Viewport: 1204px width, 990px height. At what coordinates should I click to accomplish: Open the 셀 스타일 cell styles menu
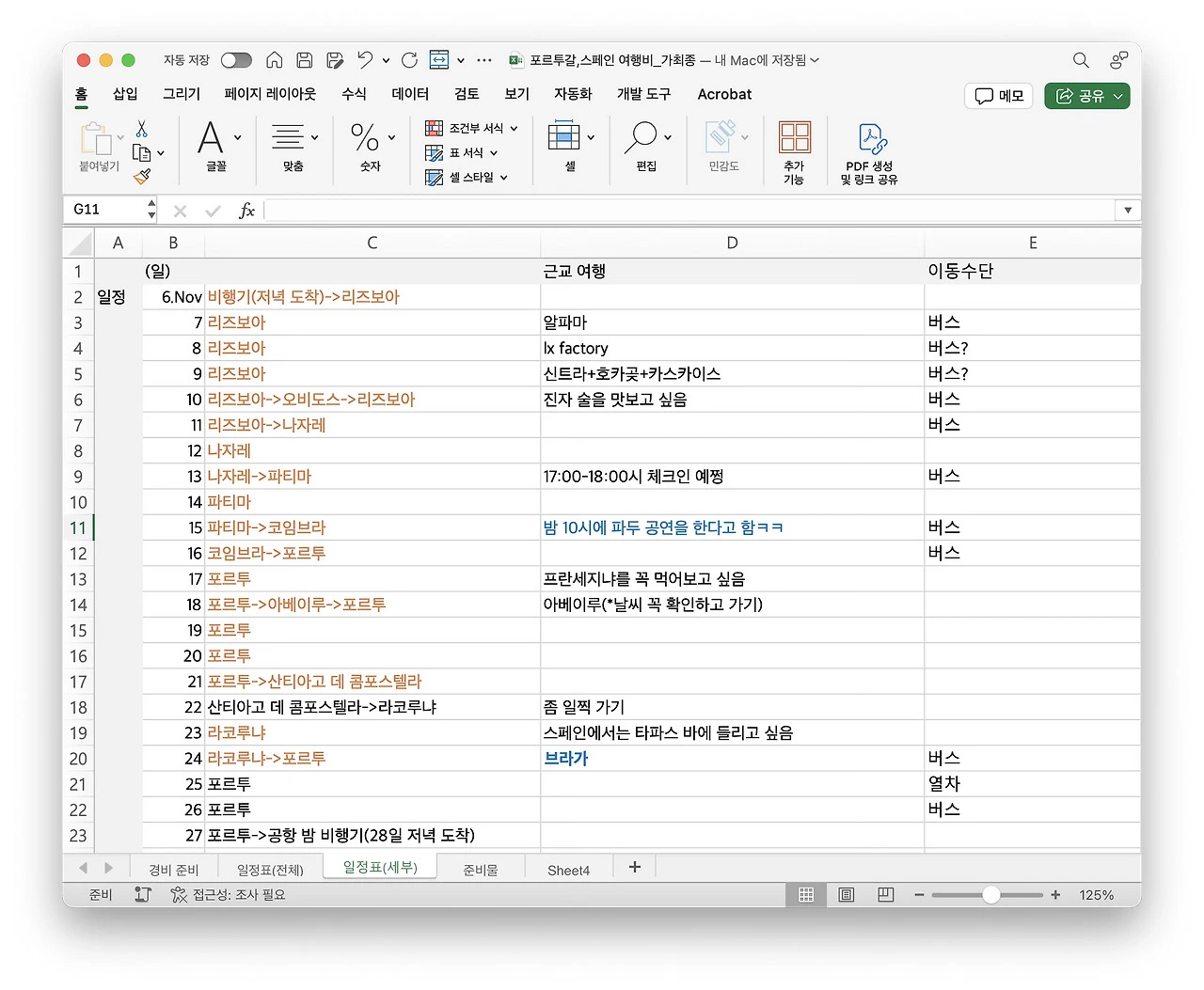click(x=466, y=177)
